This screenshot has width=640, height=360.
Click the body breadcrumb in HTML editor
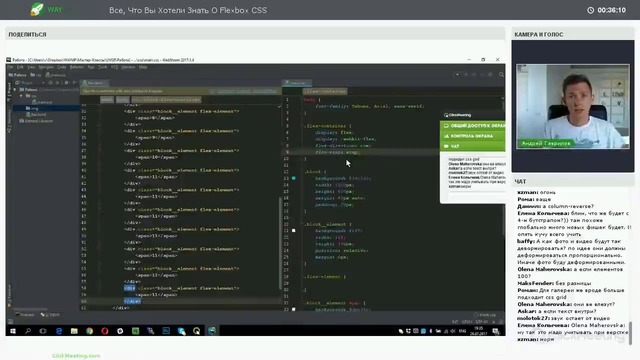pos(122,100)
